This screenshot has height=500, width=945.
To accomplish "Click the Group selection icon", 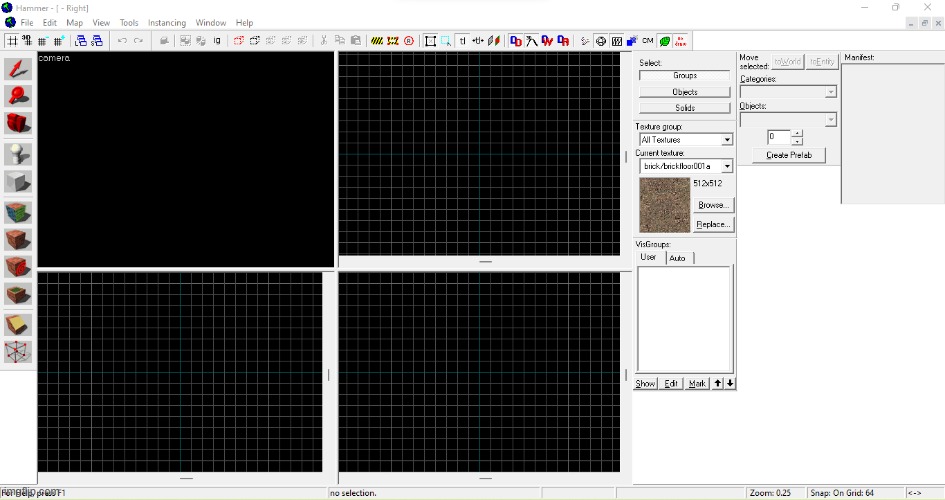I will (x=186, y=41).
